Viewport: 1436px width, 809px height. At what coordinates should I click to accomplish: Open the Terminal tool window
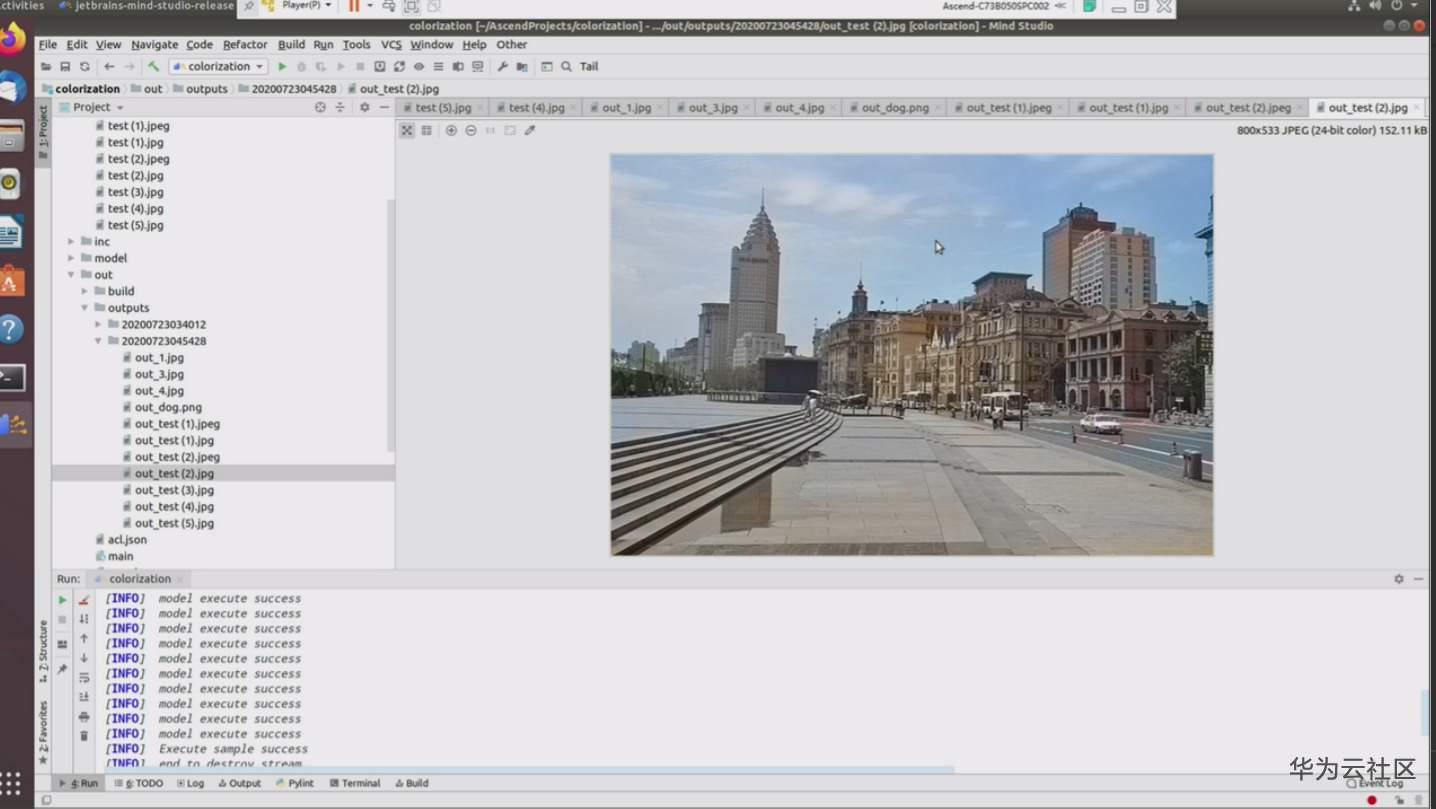[x=354, y=784]
